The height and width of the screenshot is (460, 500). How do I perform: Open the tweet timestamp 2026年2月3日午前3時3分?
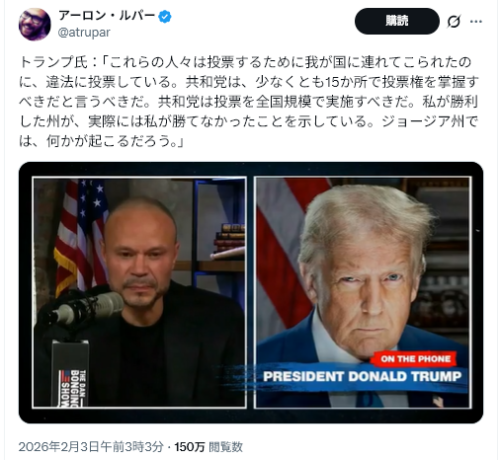pos(91,447)
